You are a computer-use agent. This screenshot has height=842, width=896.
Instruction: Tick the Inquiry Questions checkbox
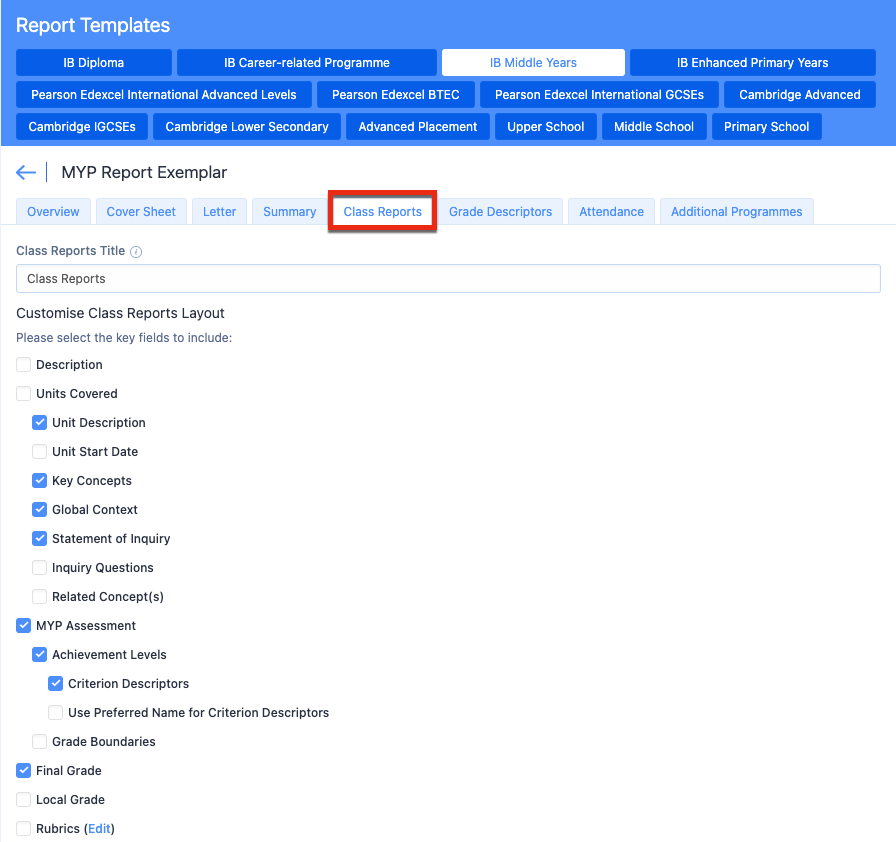pos(39,568)
